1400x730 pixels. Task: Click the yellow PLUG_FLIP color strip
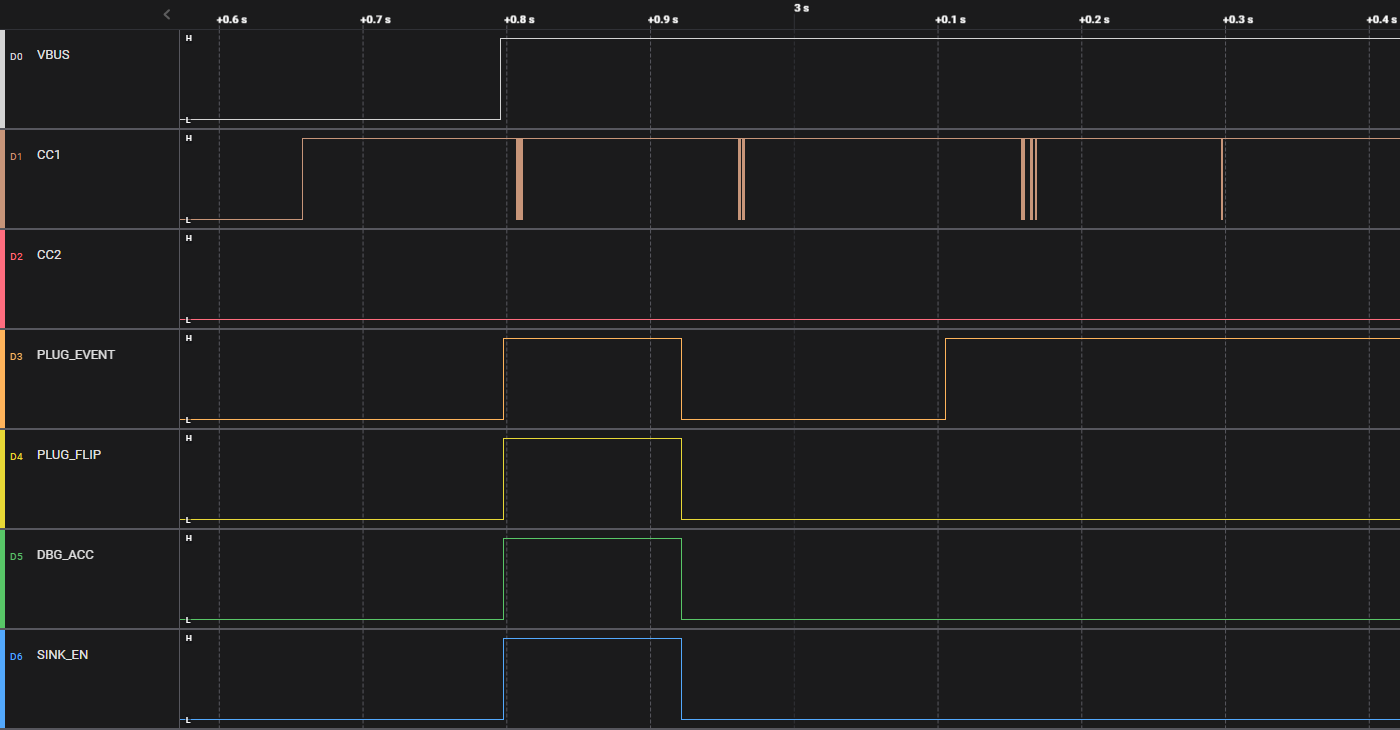pos(2,479)
